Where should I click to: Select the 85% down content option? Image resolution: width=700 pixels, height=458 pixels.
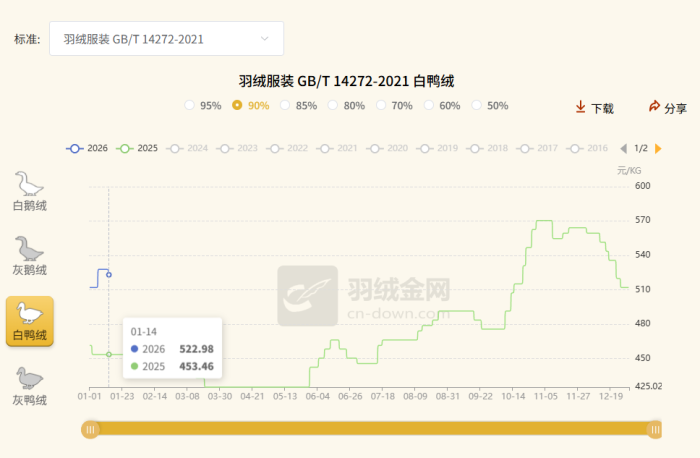tap(286, 105)
